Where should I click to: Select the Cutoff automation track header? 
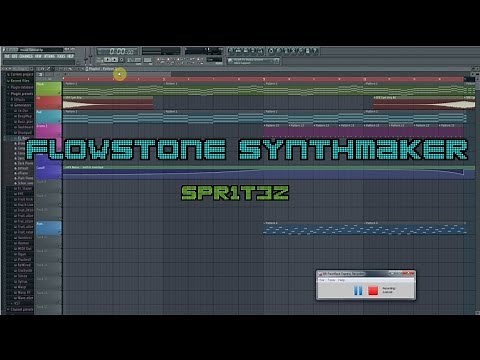[x=49, y=172]
